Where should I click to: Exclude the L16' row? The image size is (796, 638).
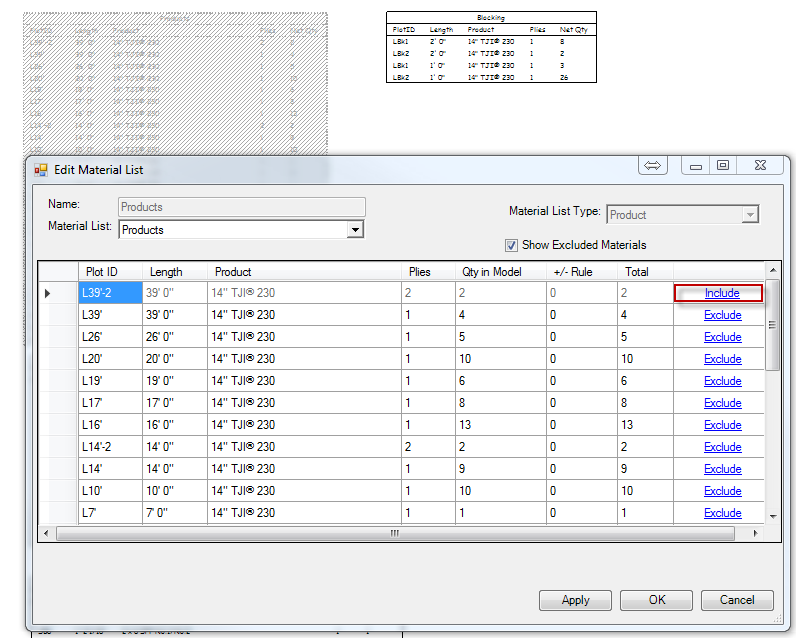[722, 425]
